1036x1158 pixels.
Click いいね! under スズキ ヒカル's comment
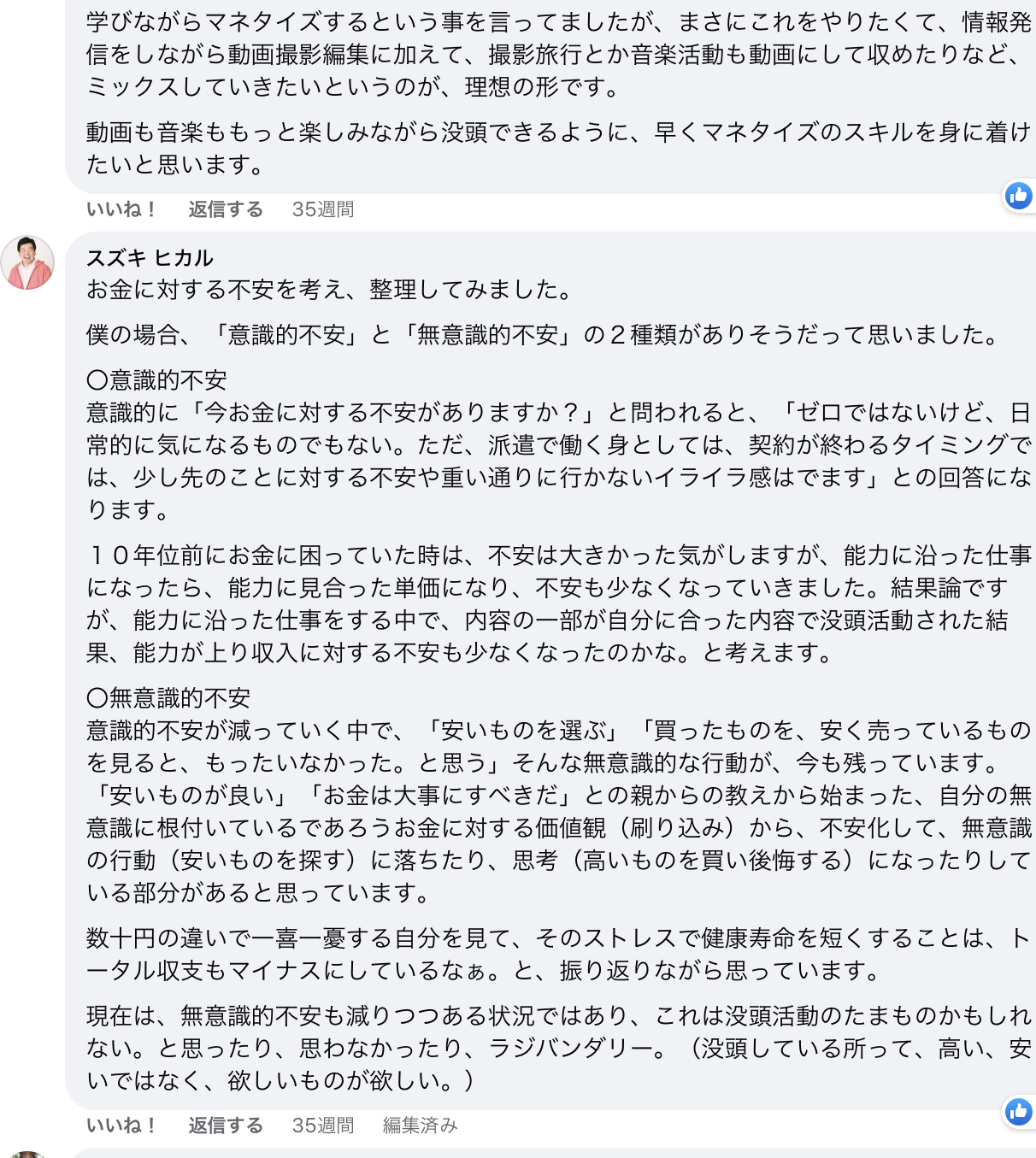point(121,1126)
